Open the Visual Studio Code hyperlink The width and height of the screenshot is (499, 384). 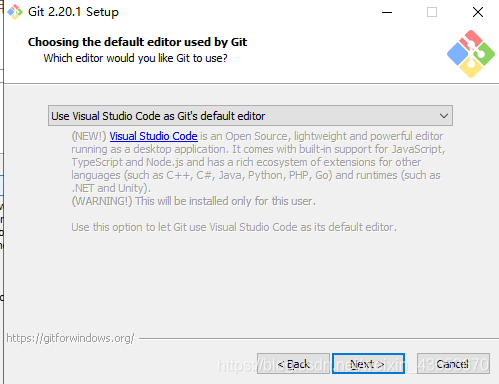154,136
